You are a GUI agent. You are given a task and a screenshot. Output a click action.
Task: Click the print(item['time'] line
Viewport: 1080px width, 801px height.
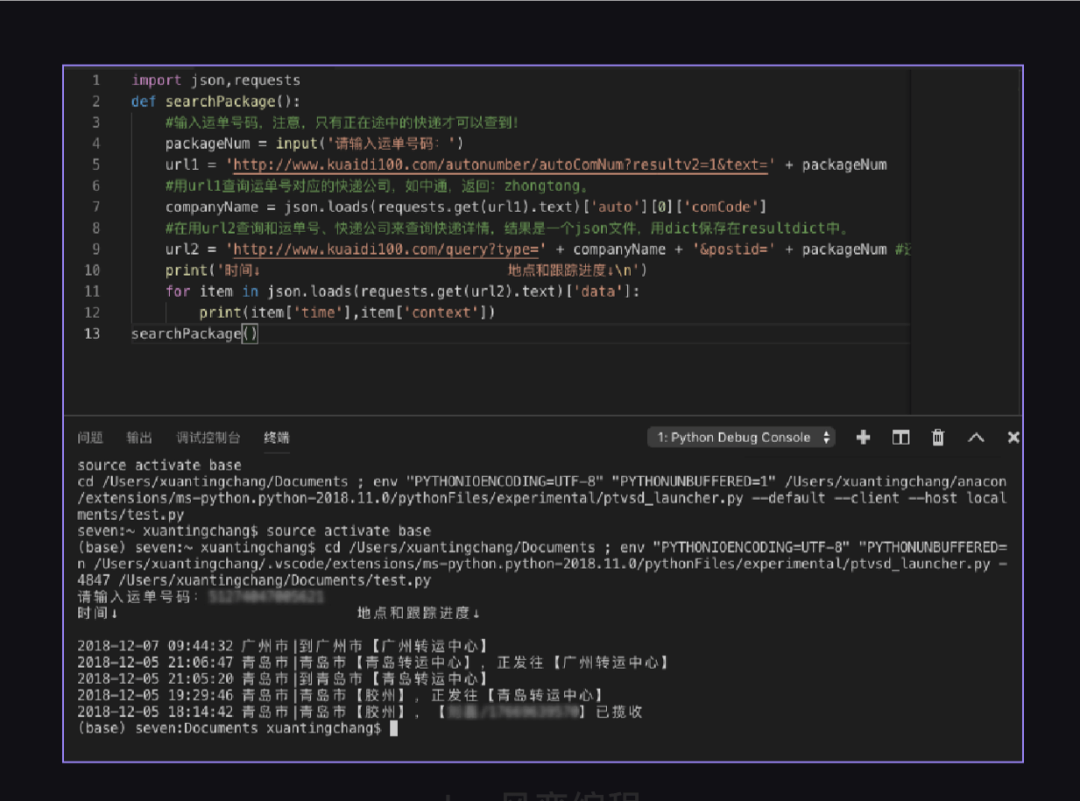347,313
